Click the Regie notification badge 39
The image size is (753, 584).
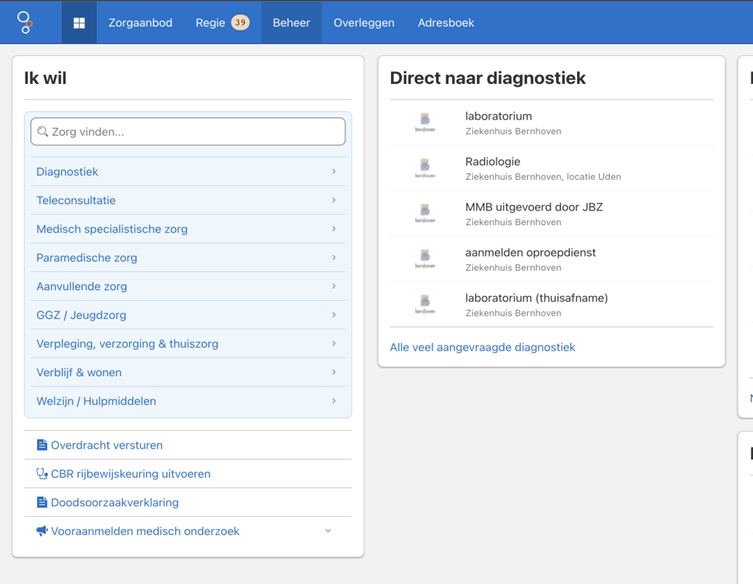(x=240, y=23)
